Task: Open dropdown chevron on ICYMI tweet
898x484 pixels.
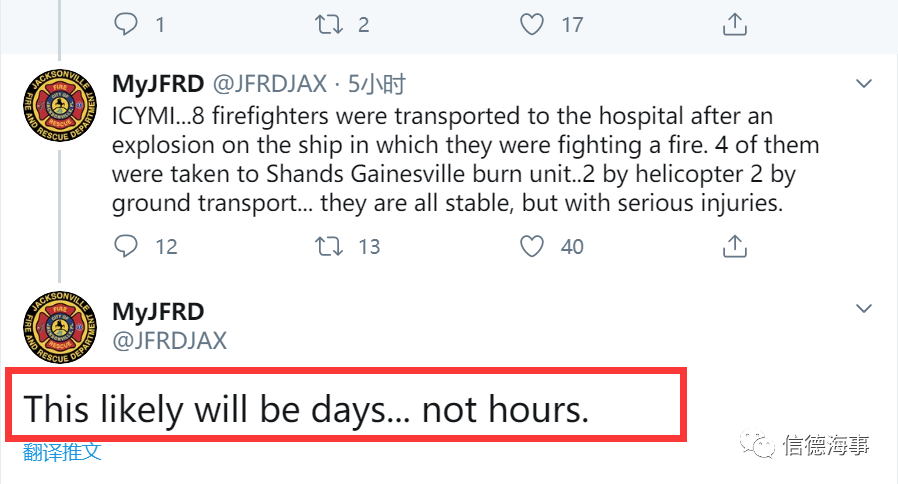Action: (864, 84)
